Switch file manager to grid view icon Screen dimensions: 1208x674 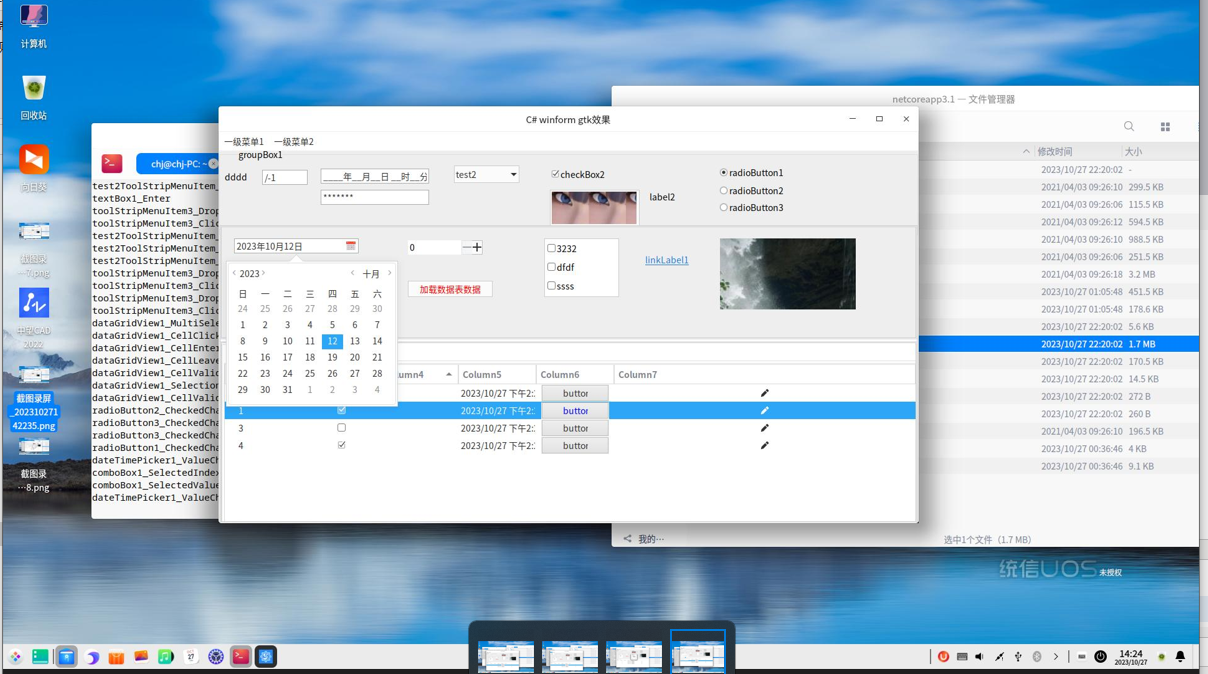[x=1165, y=127]
